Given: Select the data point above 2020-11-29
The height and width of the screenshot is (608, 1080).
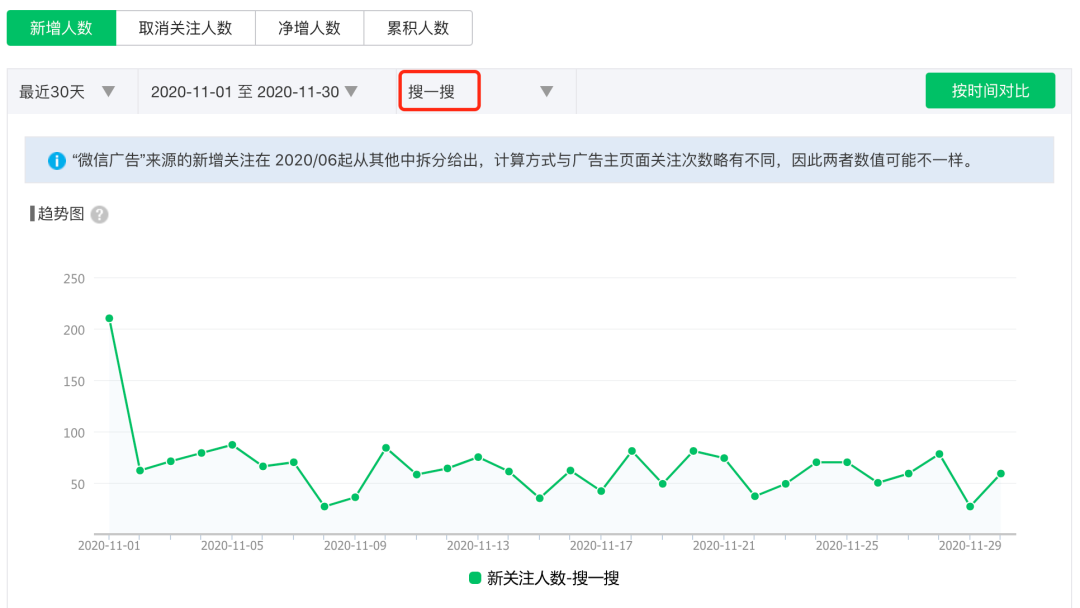Looking at the screenshot, I should 970,506.
